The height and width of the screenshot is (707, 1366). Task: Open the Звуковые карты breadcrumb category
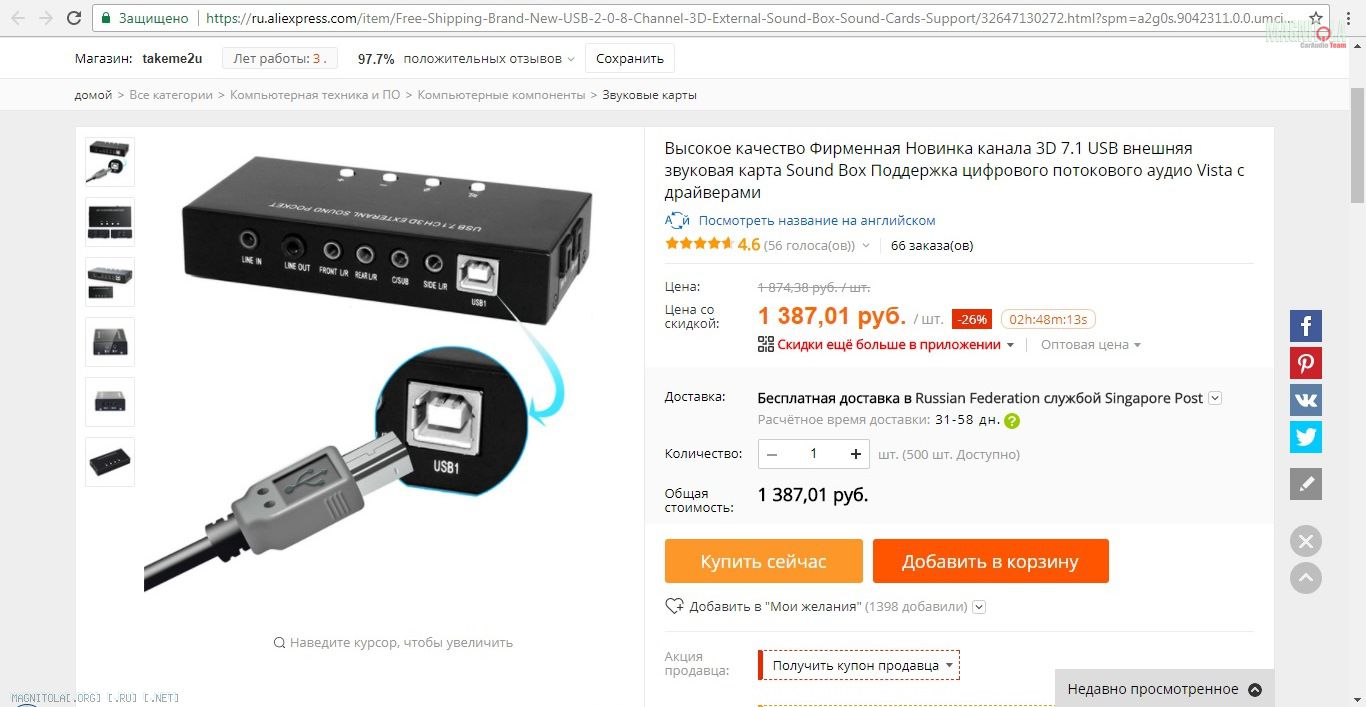[649, 95]
